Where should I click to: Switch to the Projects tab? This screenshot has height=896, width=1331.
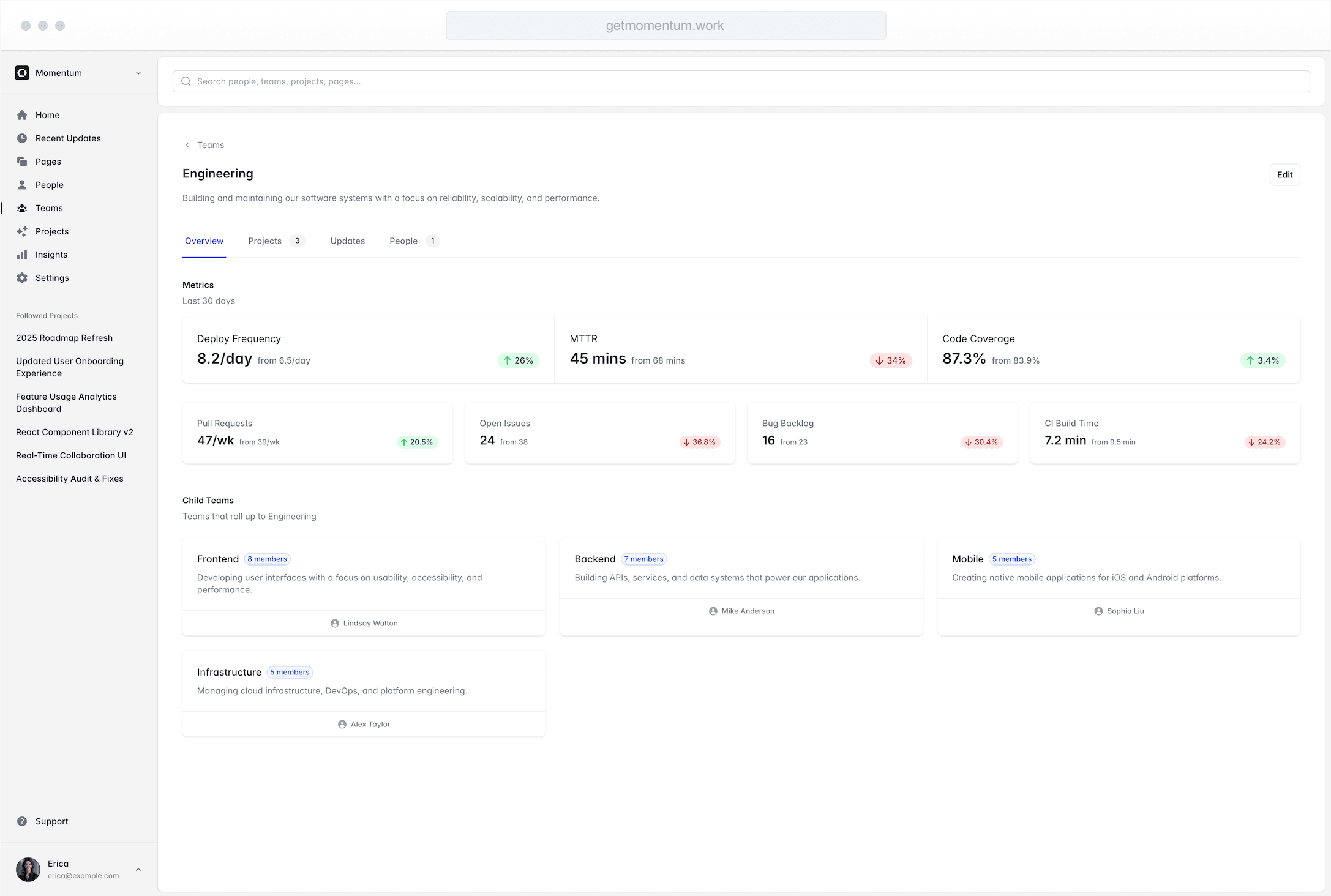pyautogui.click(x=264, y=241)
